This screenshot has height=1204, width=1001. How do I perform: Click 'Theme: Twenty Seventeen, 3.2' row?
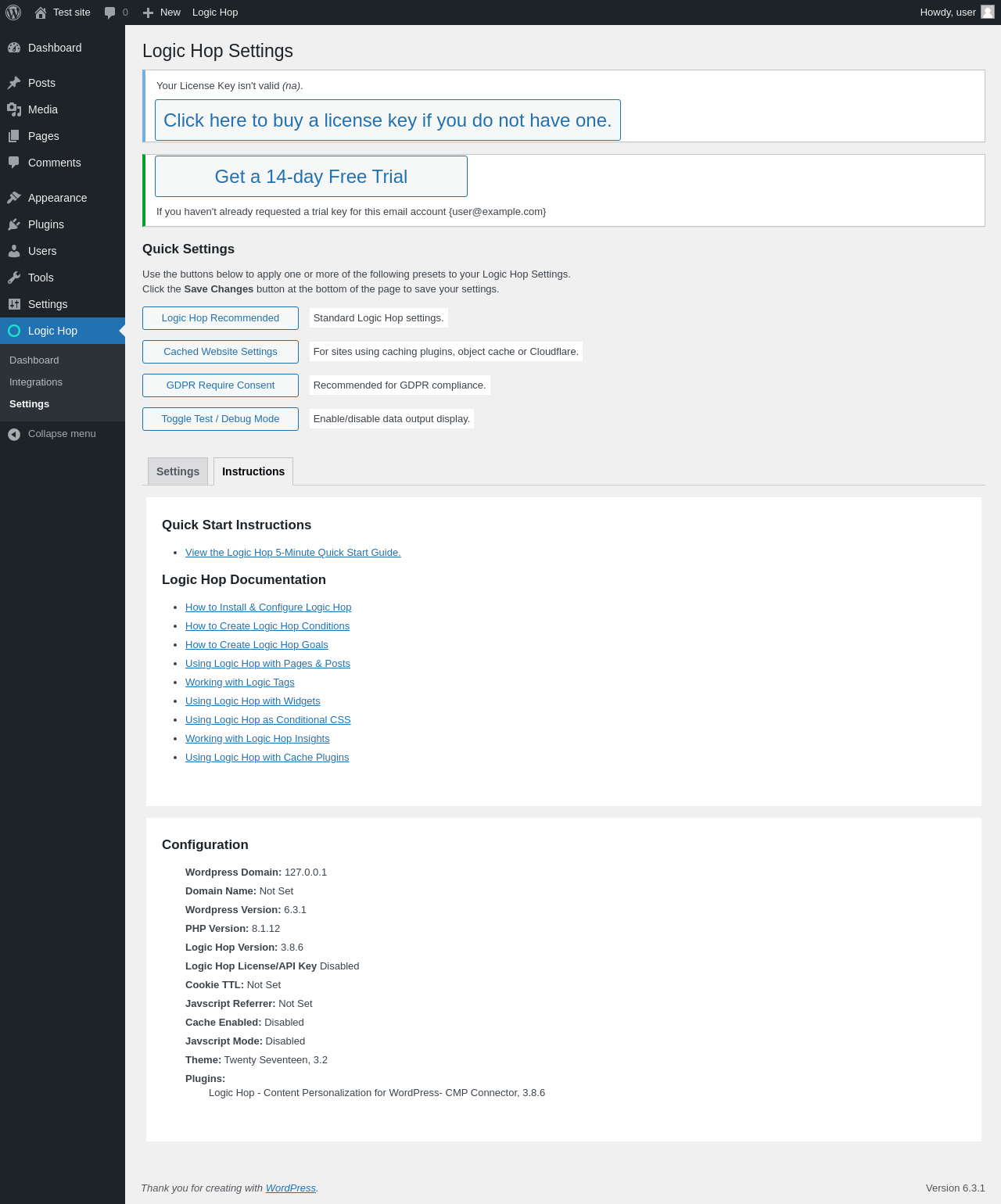coord(257,1060)
